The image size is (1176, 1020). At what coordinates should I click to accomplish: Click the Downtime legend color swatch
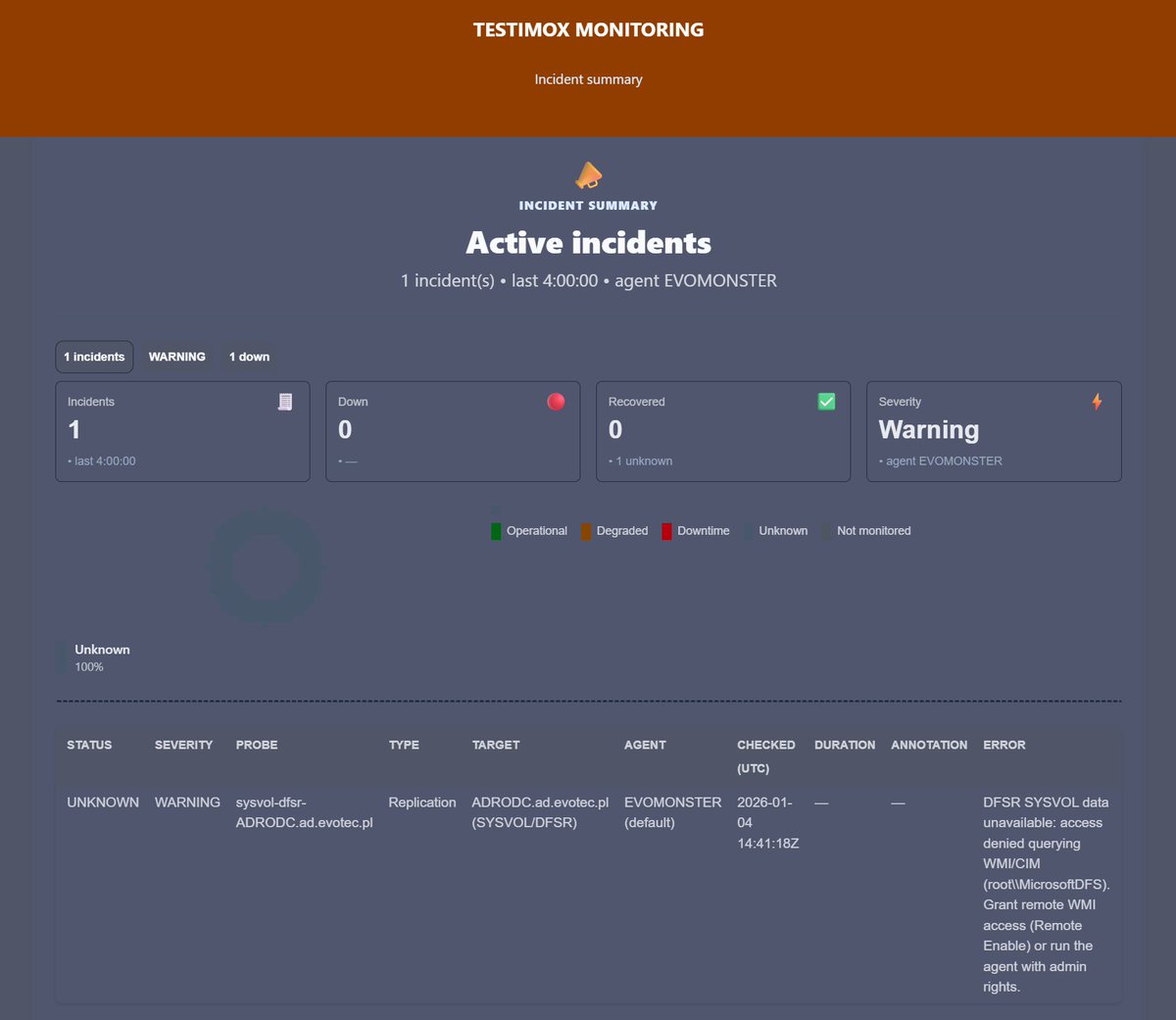[x=666, y=531]
